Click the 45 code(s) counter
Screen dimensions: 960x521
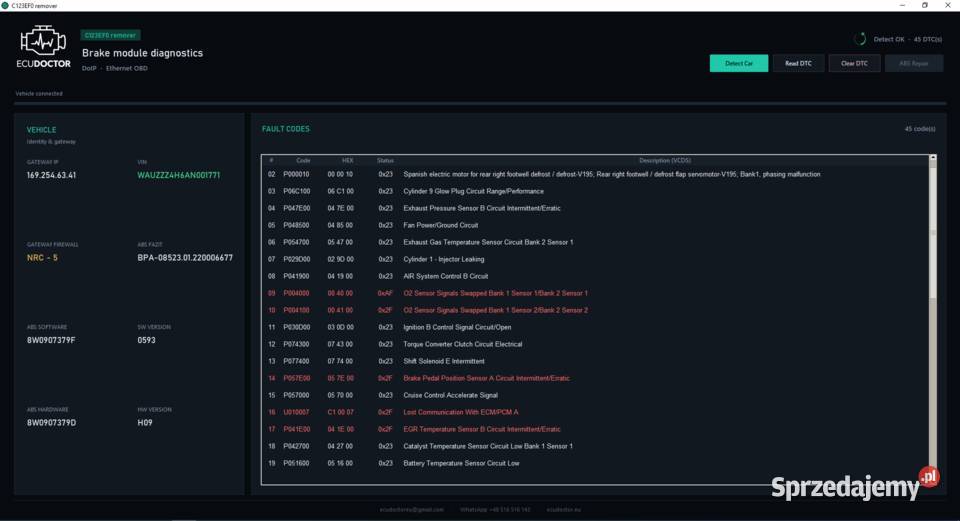pos(920,129)
